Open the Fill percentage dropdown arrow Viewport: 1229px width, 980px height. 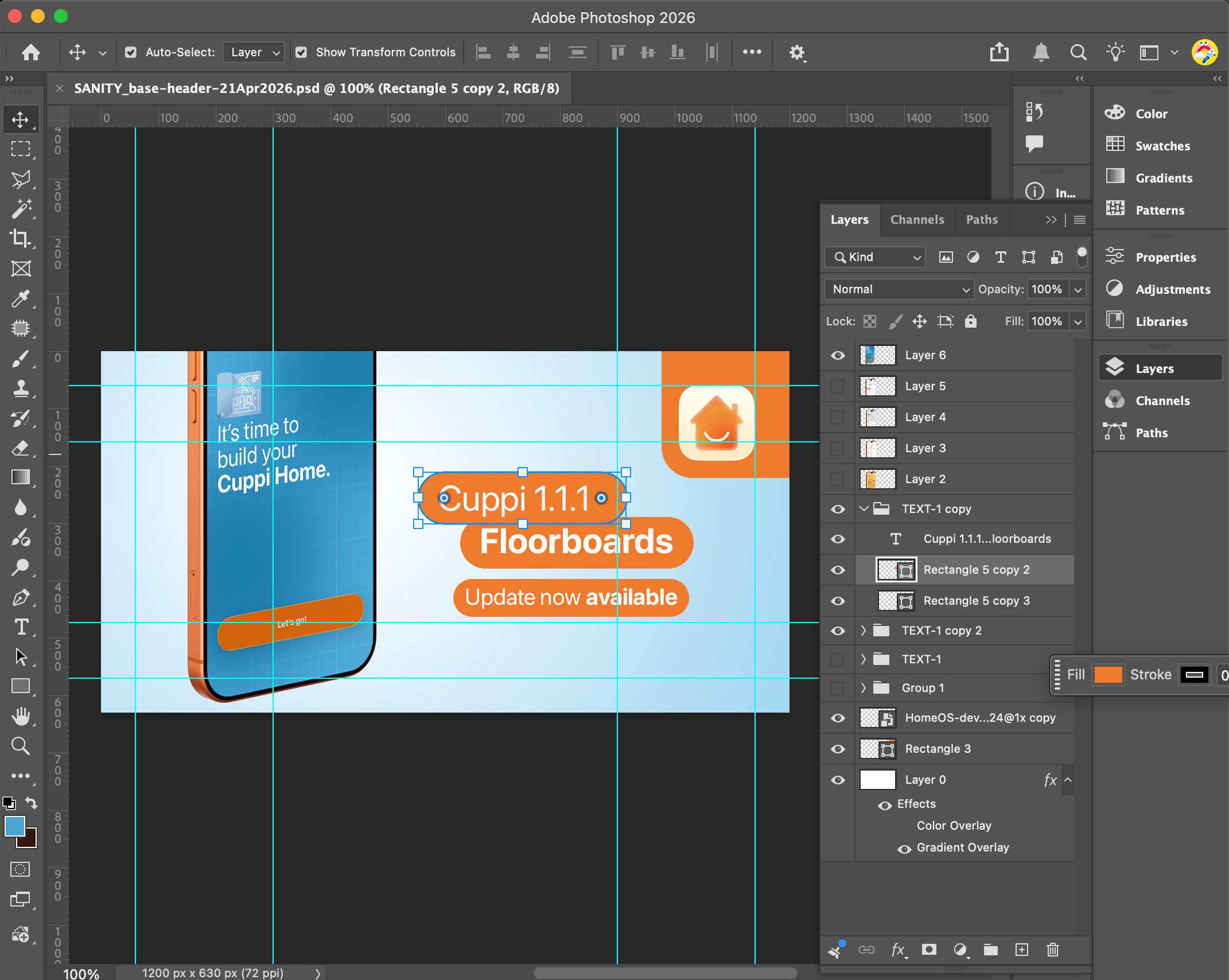(x=1078, y=321)
